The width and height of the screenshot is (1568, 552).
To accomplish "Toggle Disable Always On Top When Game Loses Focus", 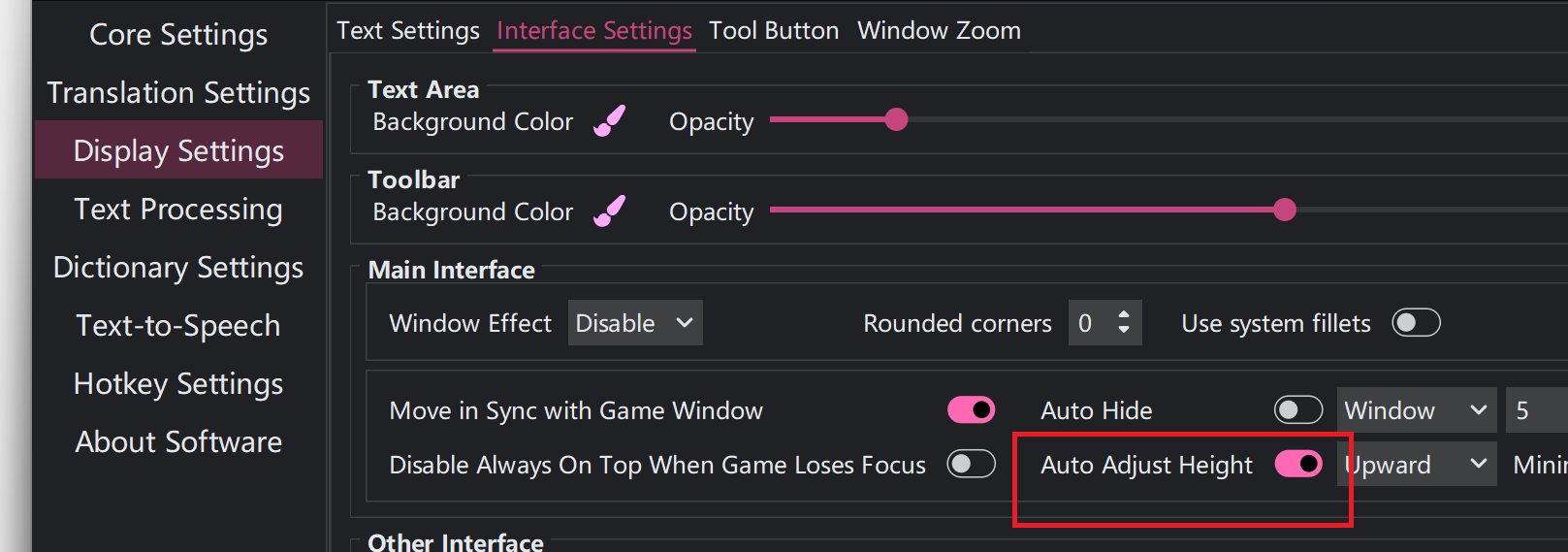I will [971, 465].
